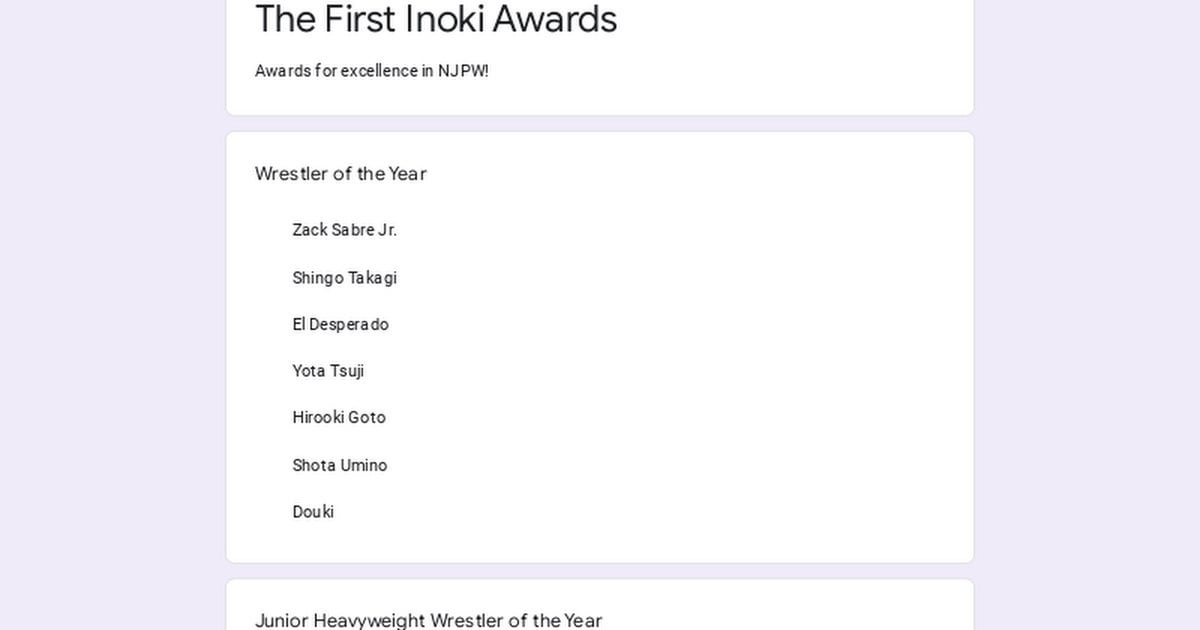Click the 'Wrestler of the Year' question heading

point(341,174)
